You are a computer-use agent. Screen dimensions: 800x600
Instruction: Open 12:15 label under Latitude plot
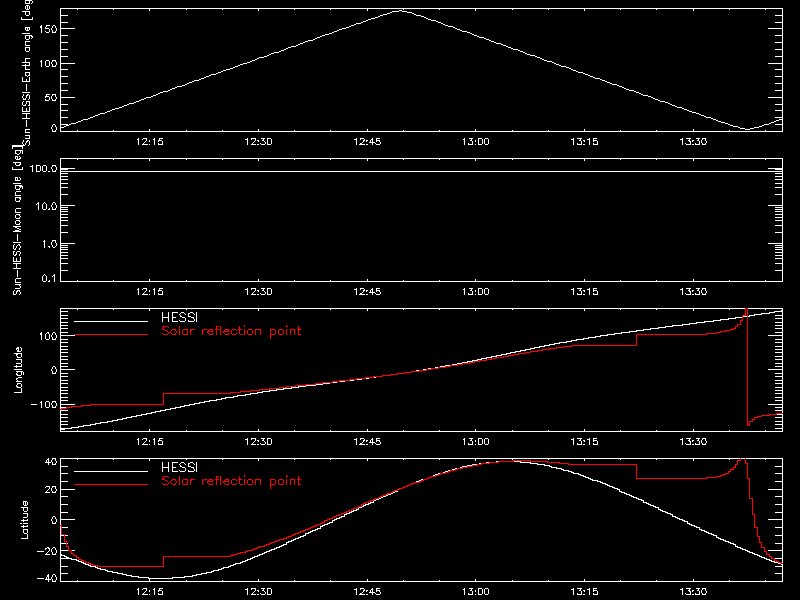click(149, 591)
